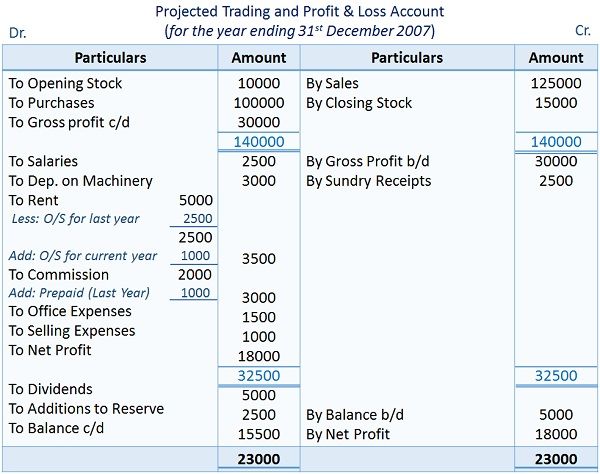Screen dimensions: 600x474
Task: Click the 'By Gross Profit b/d' entry
Action: [x=368, y=161]
